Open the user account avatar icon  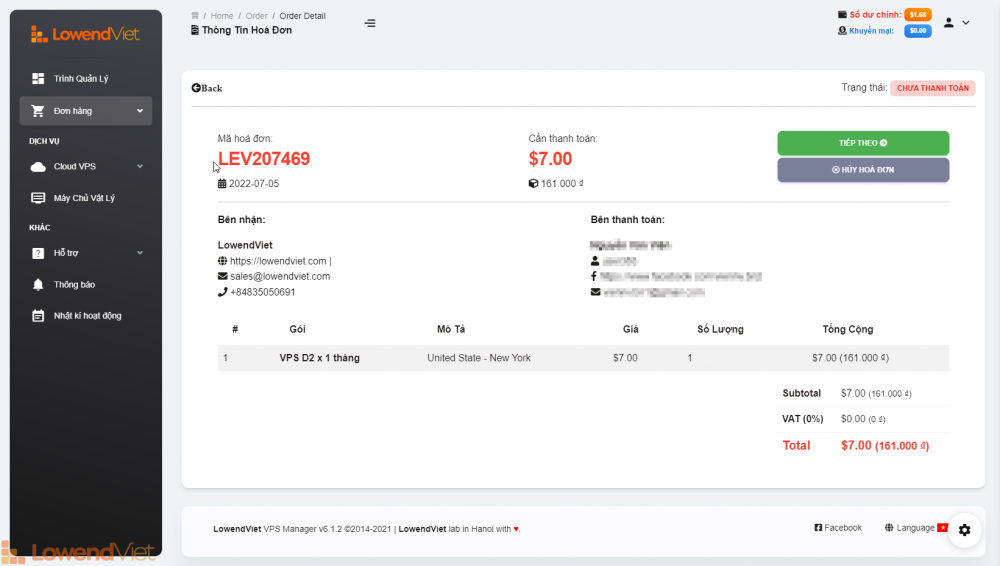[x=949, y=22]
